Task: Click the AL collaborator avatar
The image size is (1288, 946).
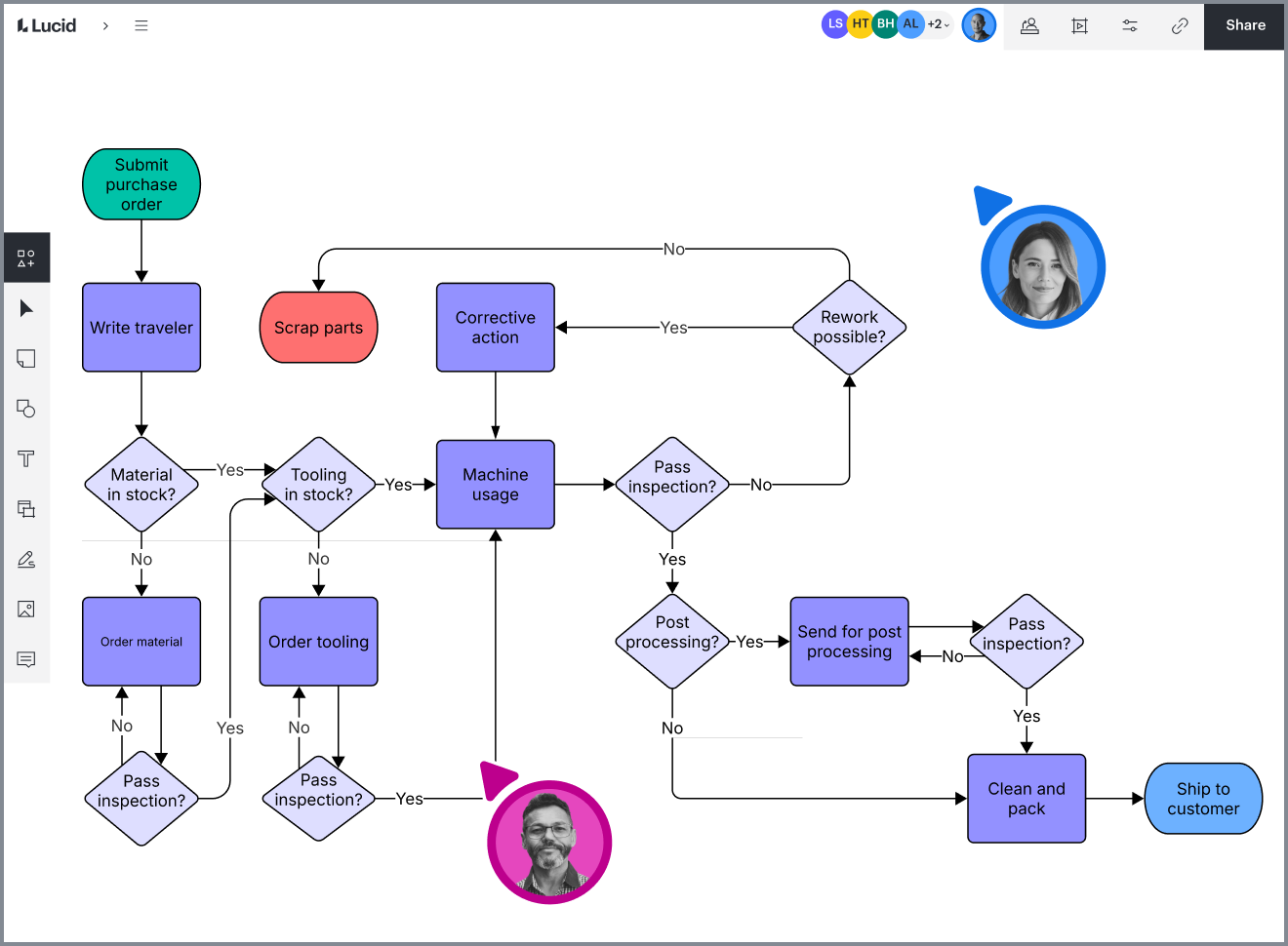Action: point(910,24)
